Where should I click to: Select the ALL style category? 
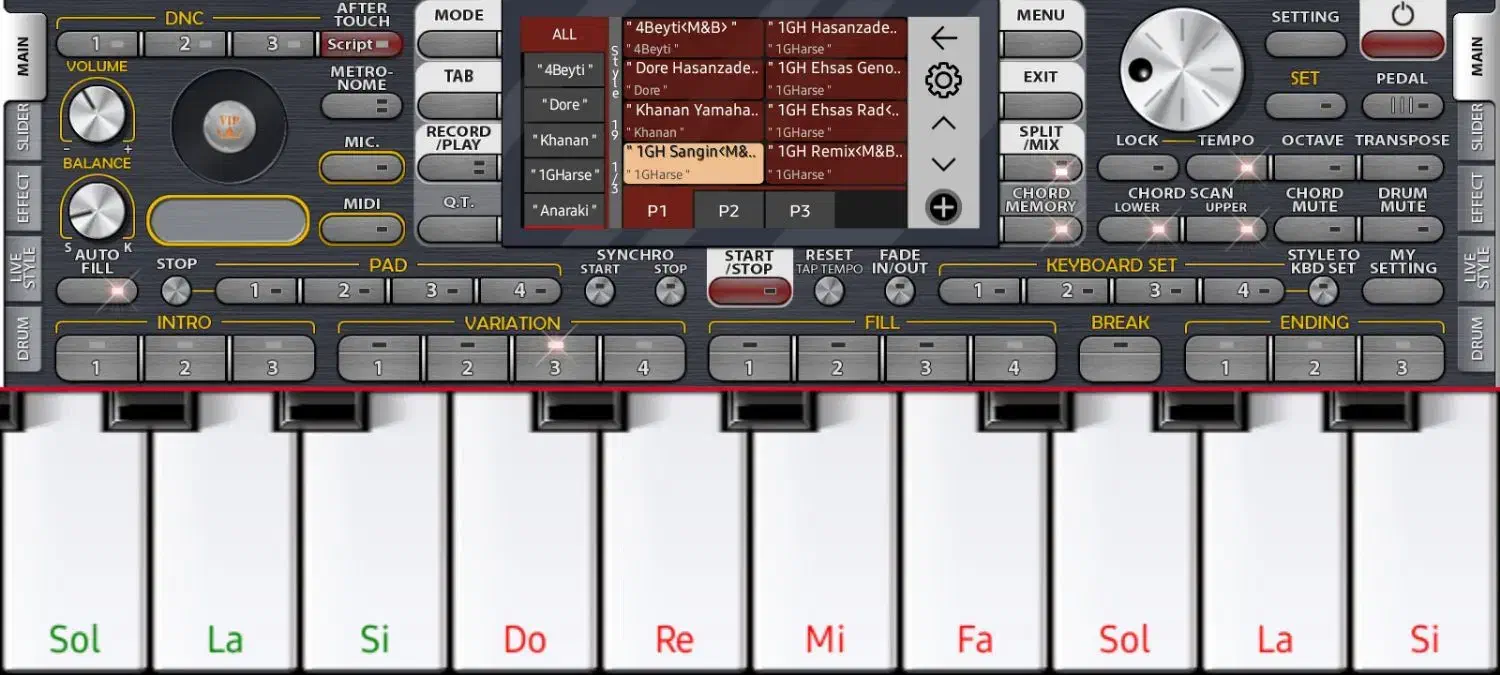coord(564,34)
